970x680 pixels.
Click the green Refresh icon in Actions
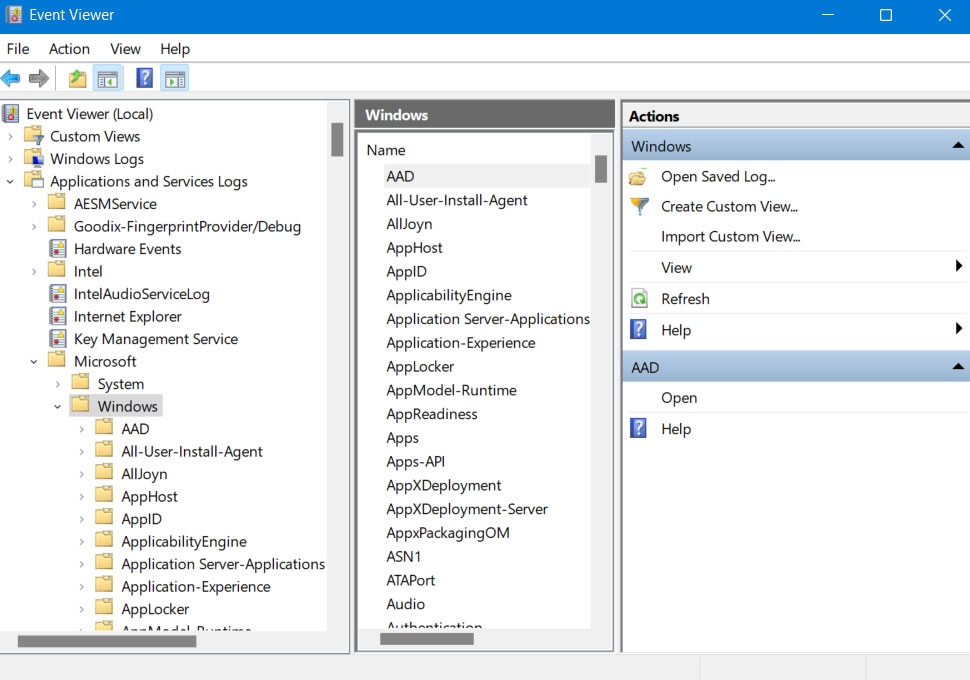(x=639, y=299)
